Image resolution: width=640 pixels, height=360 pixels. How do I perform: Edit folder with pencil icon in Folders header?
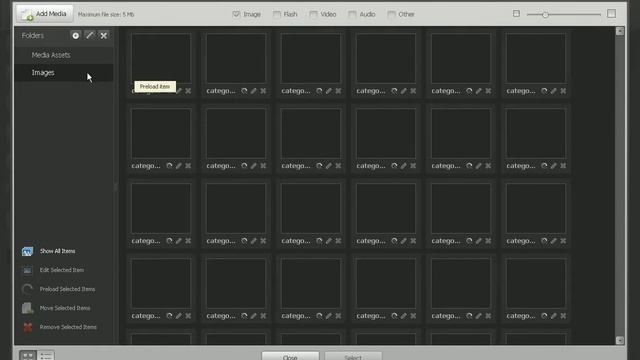click(x=90, y=36)
